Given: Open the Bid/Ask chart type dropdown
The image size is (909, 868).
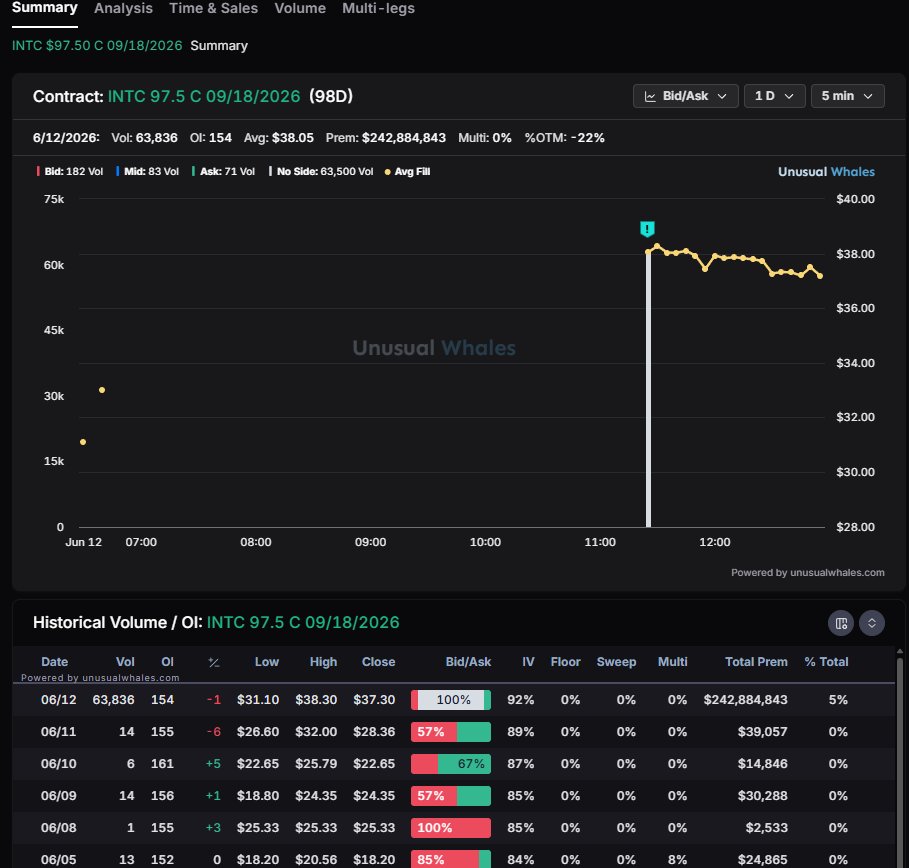Looking at the screenshot, I should click(x=685, y=96).
